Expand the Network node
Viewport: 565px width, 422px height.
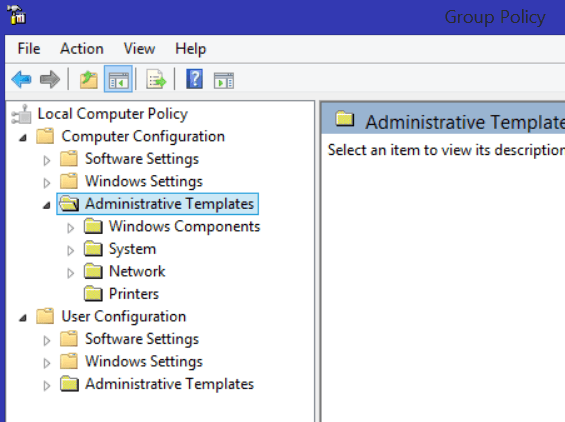coord(71,273)
